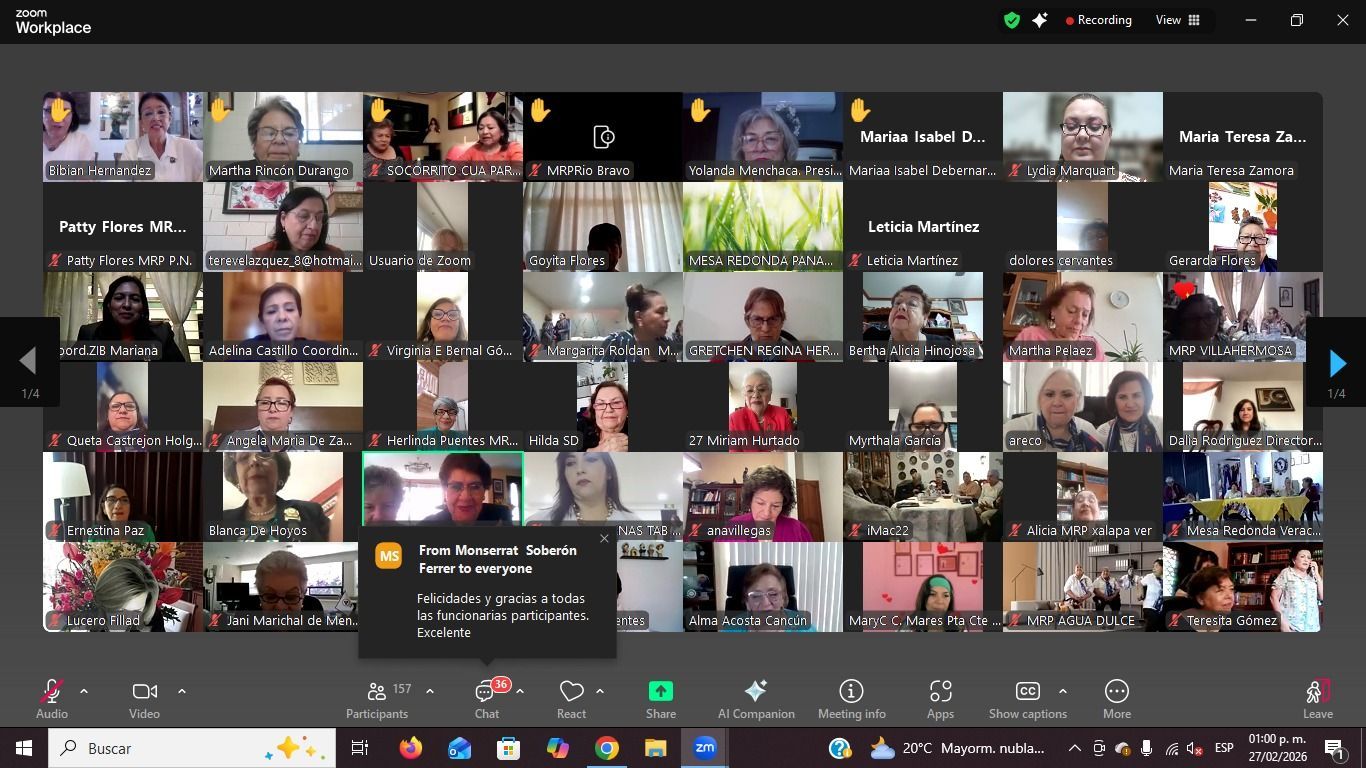The height and width of the screenshot is (768, 1366).
Task: Select Hilda SD video tile
Action: pos(603,407)
